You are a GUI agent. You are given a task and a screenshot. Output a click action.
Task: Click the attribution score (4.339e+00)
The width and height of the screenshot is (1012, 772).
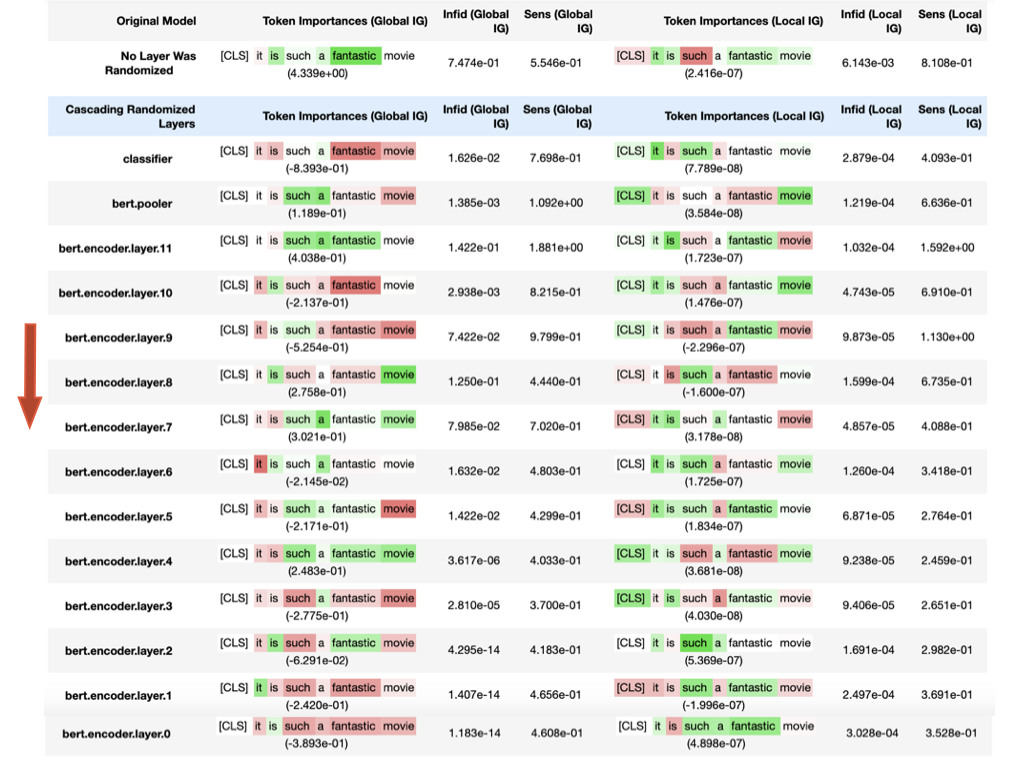click(x=316, y=73)
